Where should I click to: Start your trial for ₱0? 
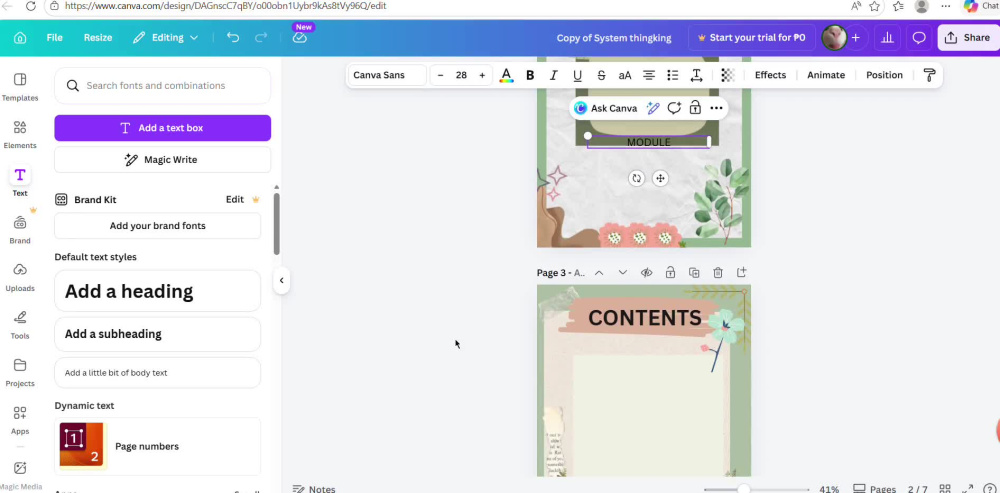click(751, 38)
